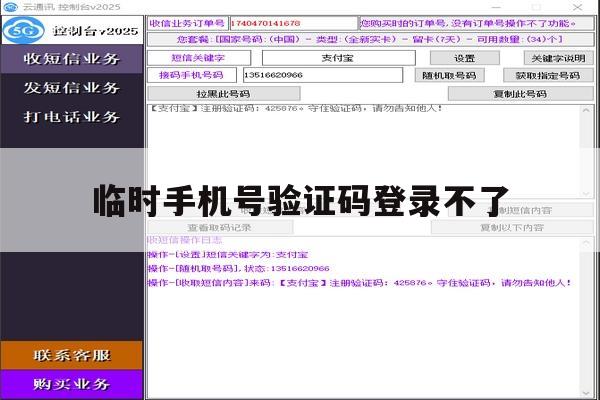Click the 收短信操作日志 heading
The height and width of the screenshot is (400, 600).
pyautogui.click(x=185, y=240)
